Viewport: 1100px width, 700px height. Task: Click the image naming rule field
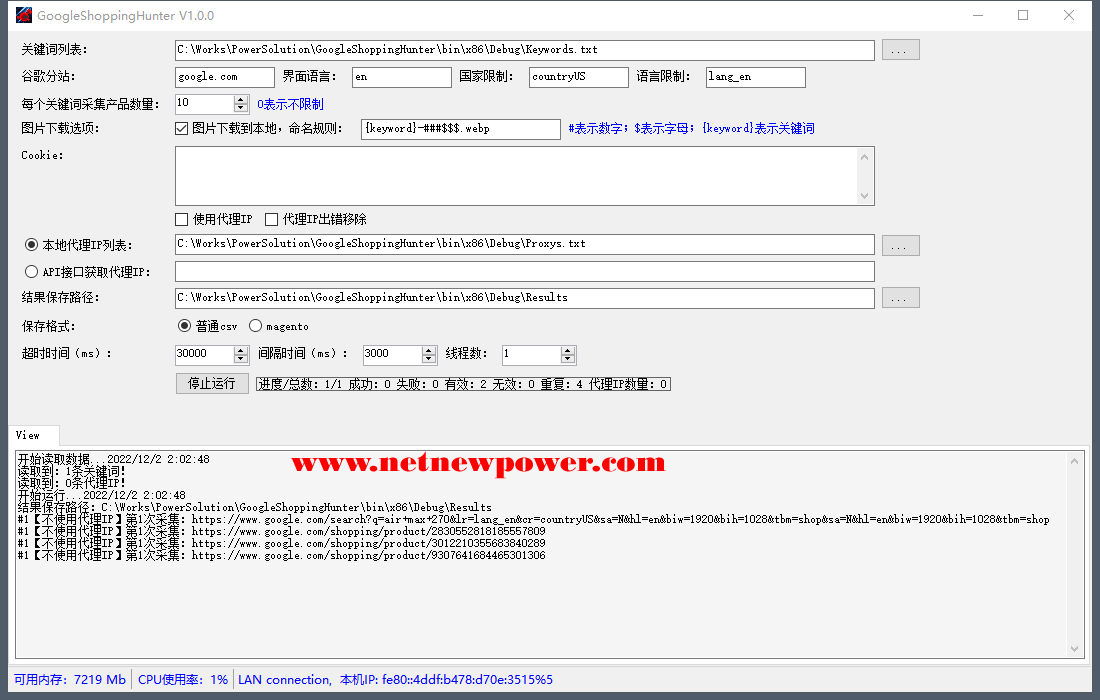point(461,129)
